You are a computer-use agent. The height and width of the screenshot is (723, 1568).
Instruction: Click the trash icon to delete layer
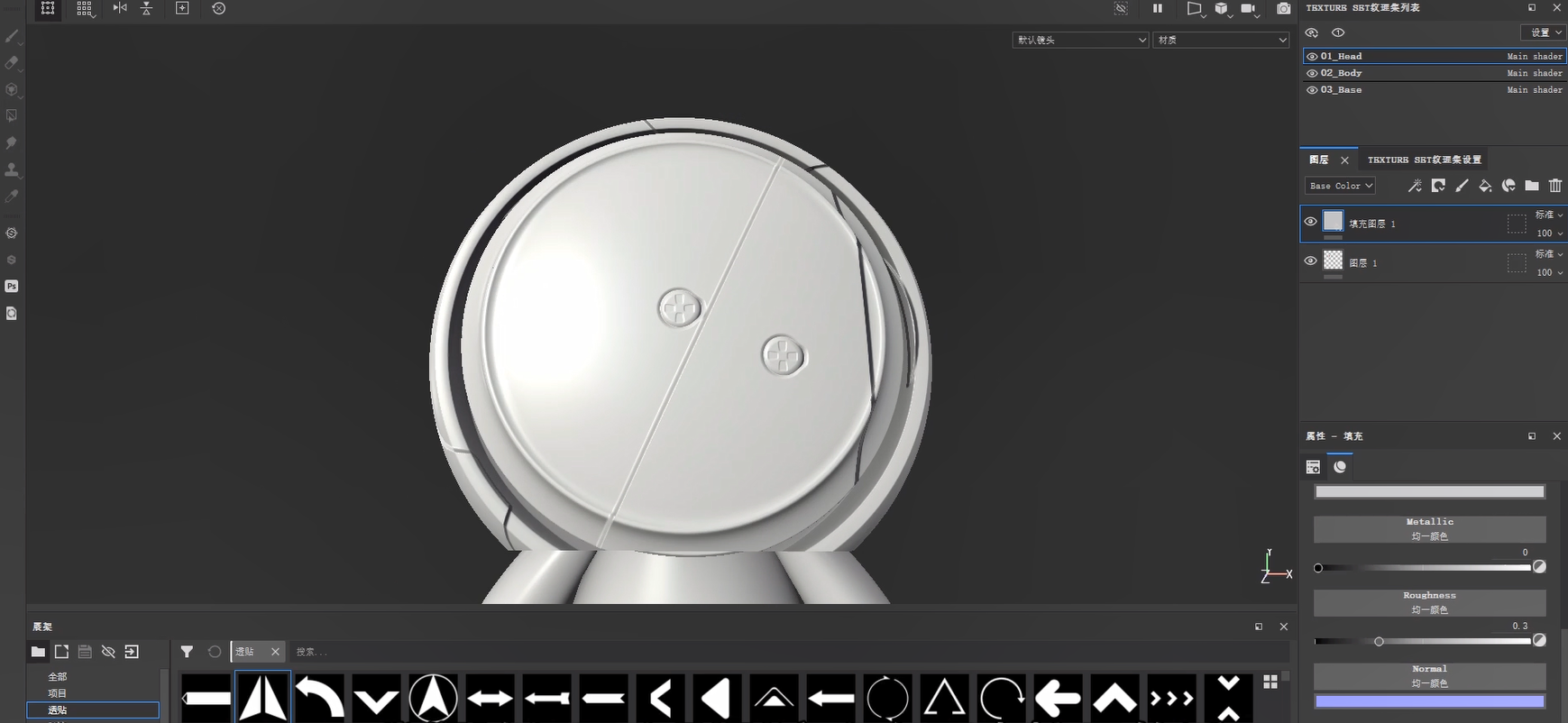[1555, 186]
